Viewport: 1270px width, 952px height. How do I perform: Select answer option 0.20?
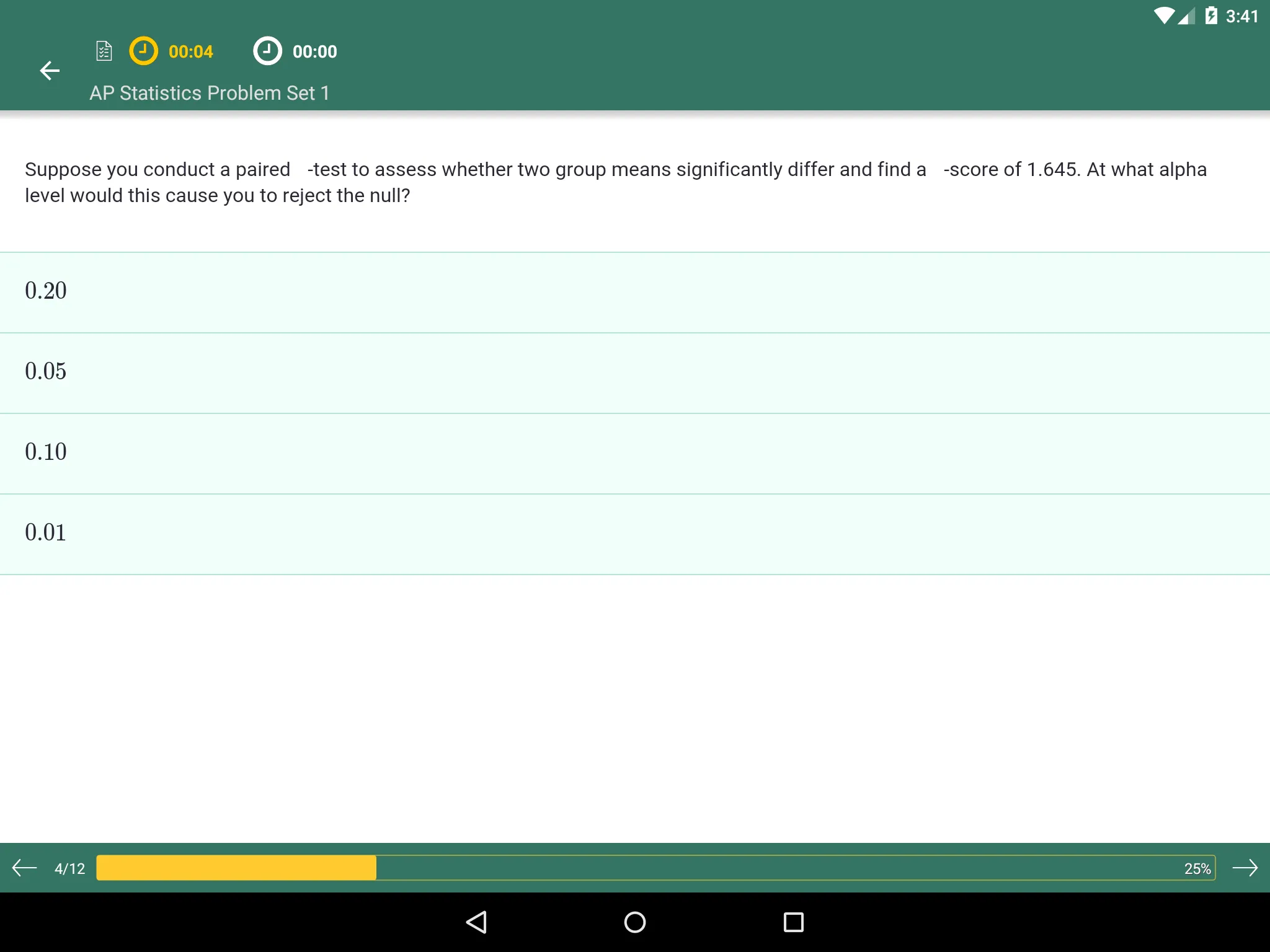coord(635,290)
